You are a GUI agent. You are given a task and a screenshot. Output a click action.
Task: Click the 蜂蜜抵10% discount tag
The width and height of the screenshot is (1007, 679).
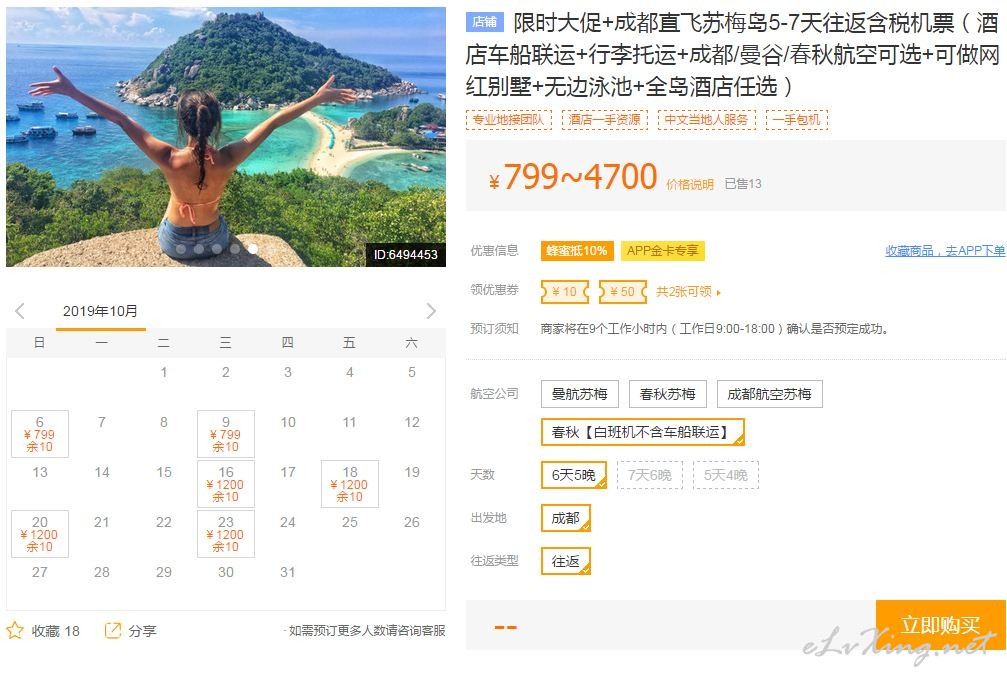pyautogui.click(x=577, y=251)
